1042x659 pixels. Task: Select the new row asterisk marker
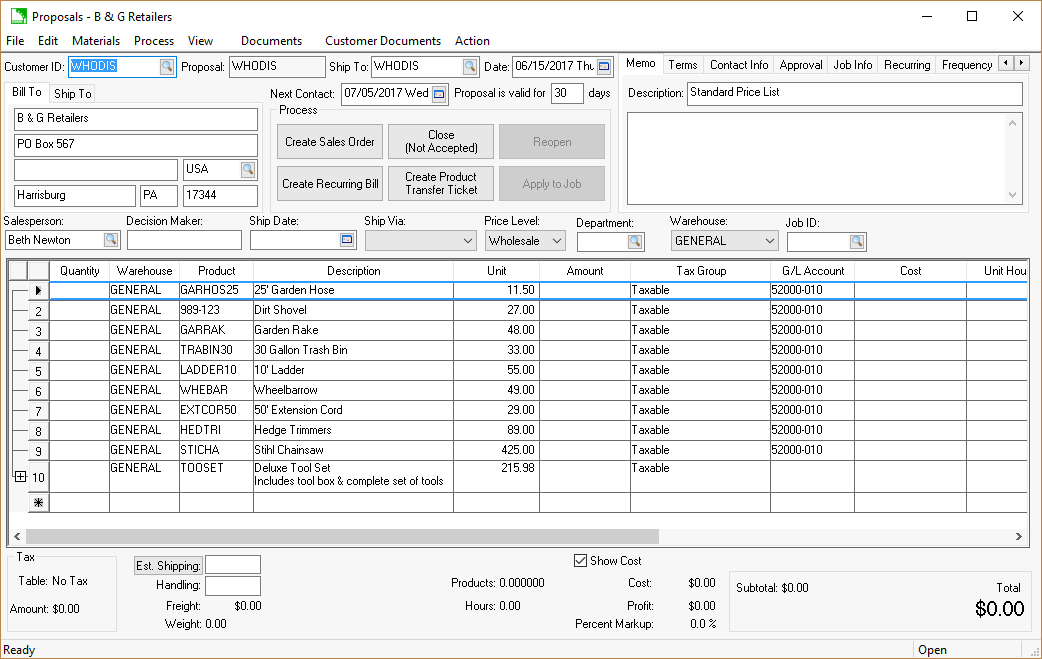[x=38, y=502]
